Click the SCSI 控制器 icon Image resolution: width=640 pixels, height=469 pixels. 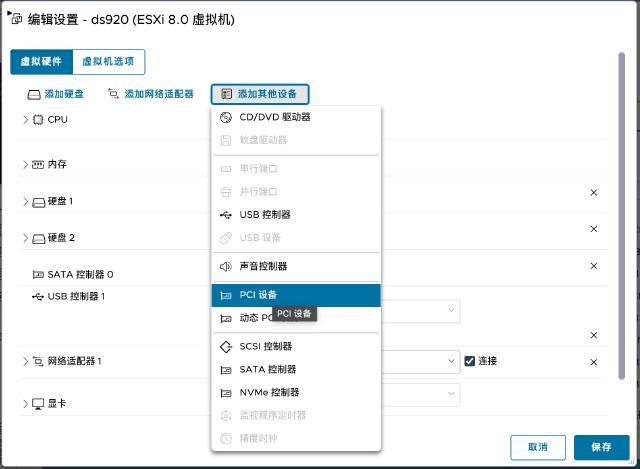pyautogui.click(x=226, y=347)
